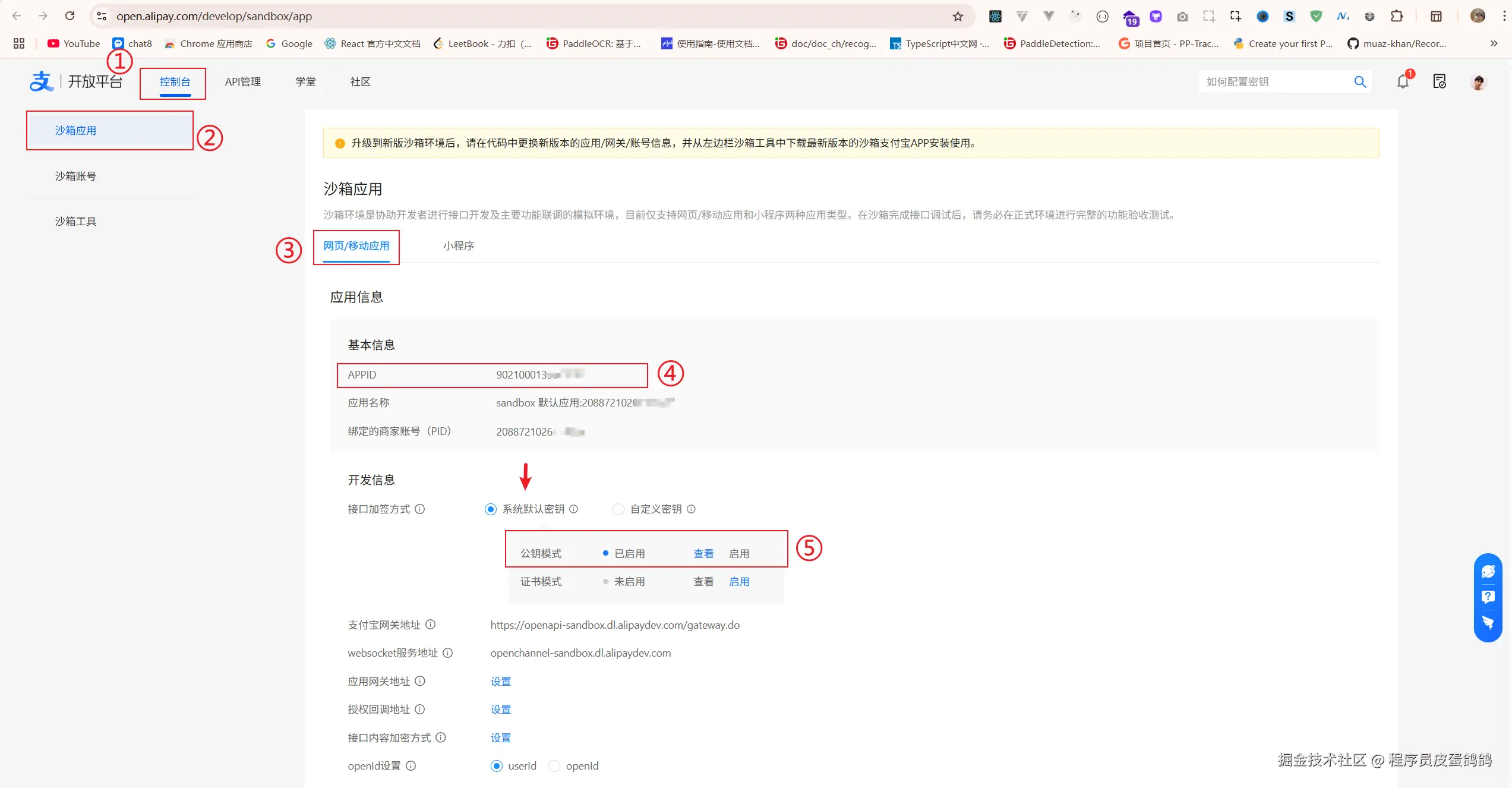Open the LeetBook bookmark
Viewport: 1512px width, 788px height.
click(482, 43)
